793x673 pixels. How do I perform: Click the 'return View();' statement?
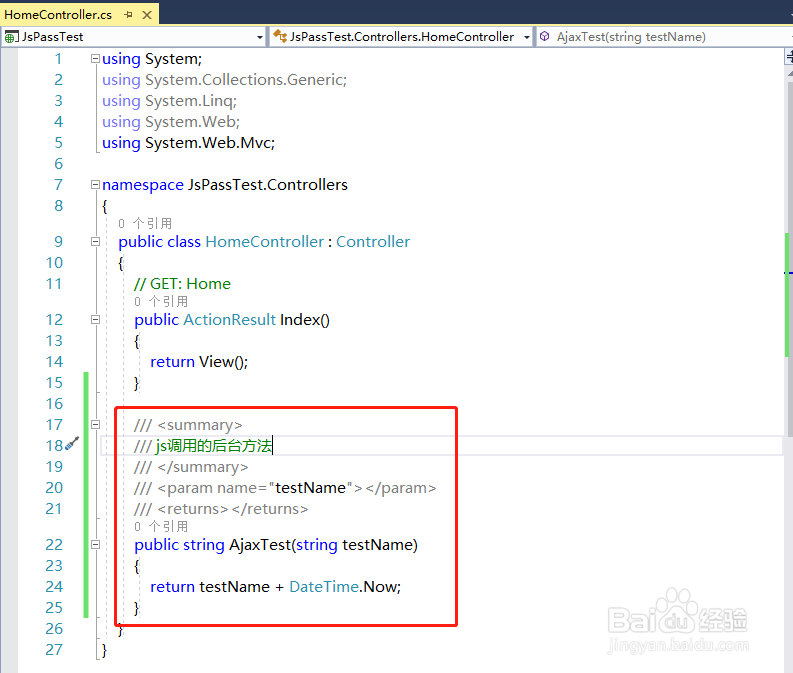(199, 362)
